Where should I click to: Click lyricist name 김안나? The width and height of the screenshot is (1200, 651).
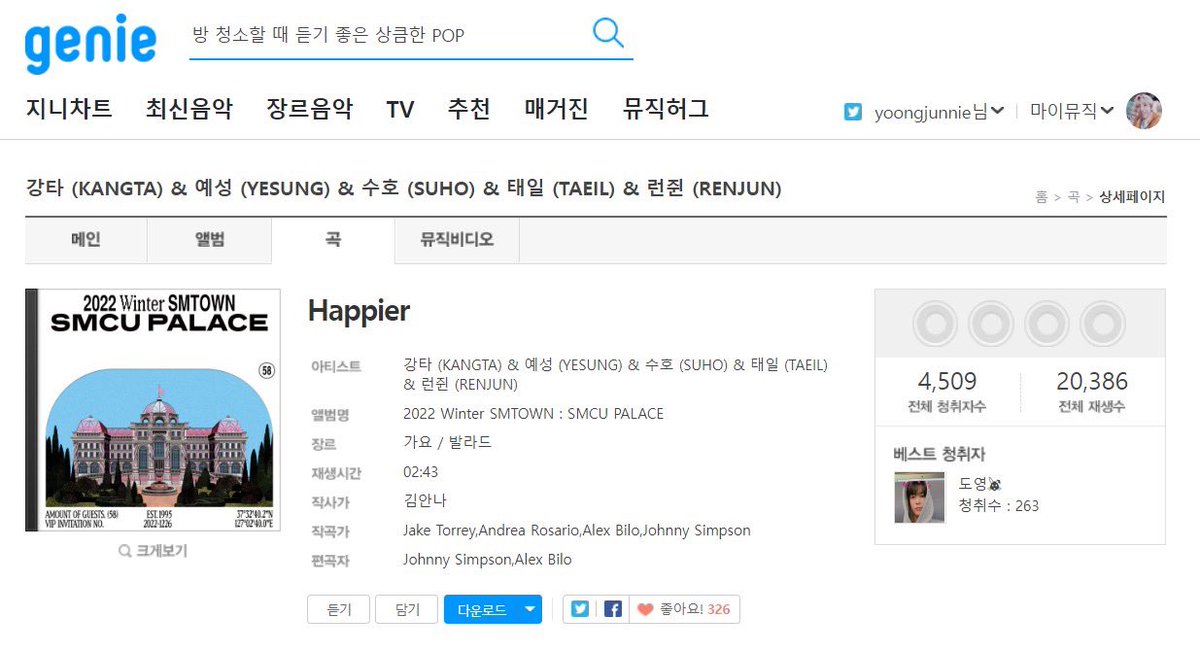pos(423,501)
